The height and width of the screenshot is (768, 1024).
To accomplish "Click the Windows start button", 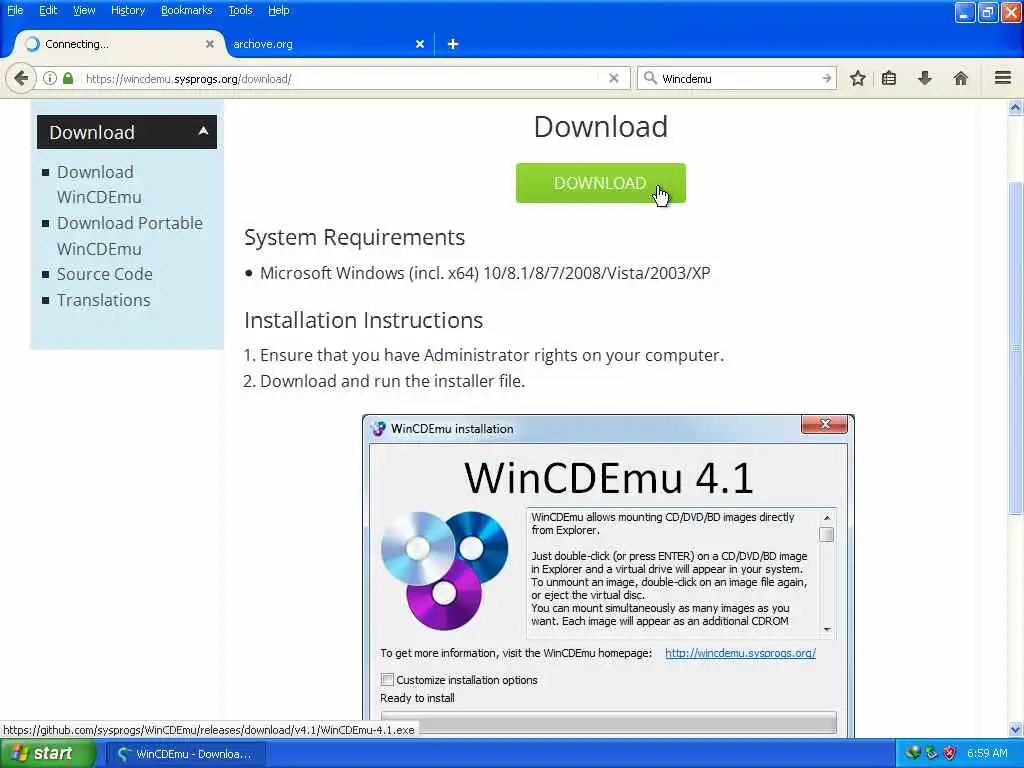I will 47,753.
